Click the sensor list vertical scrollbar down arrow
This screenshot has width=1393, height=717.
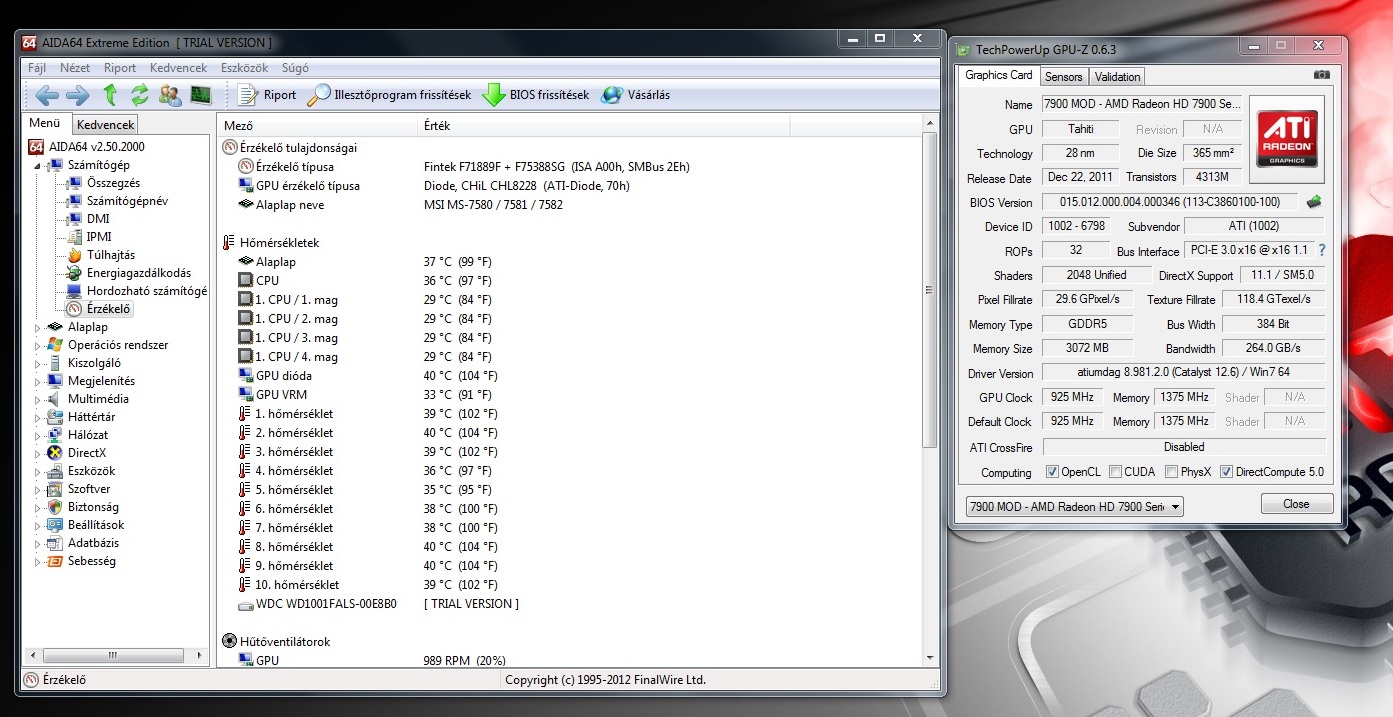pyautogui.click(x=930, y=656)
